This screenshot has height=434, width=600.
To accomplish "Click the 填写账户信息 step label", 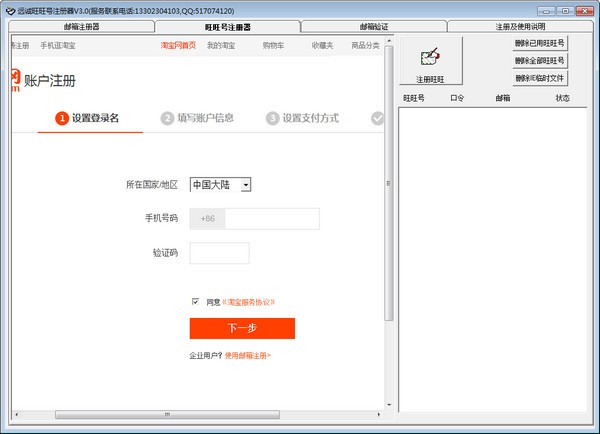I will point(205,118).
